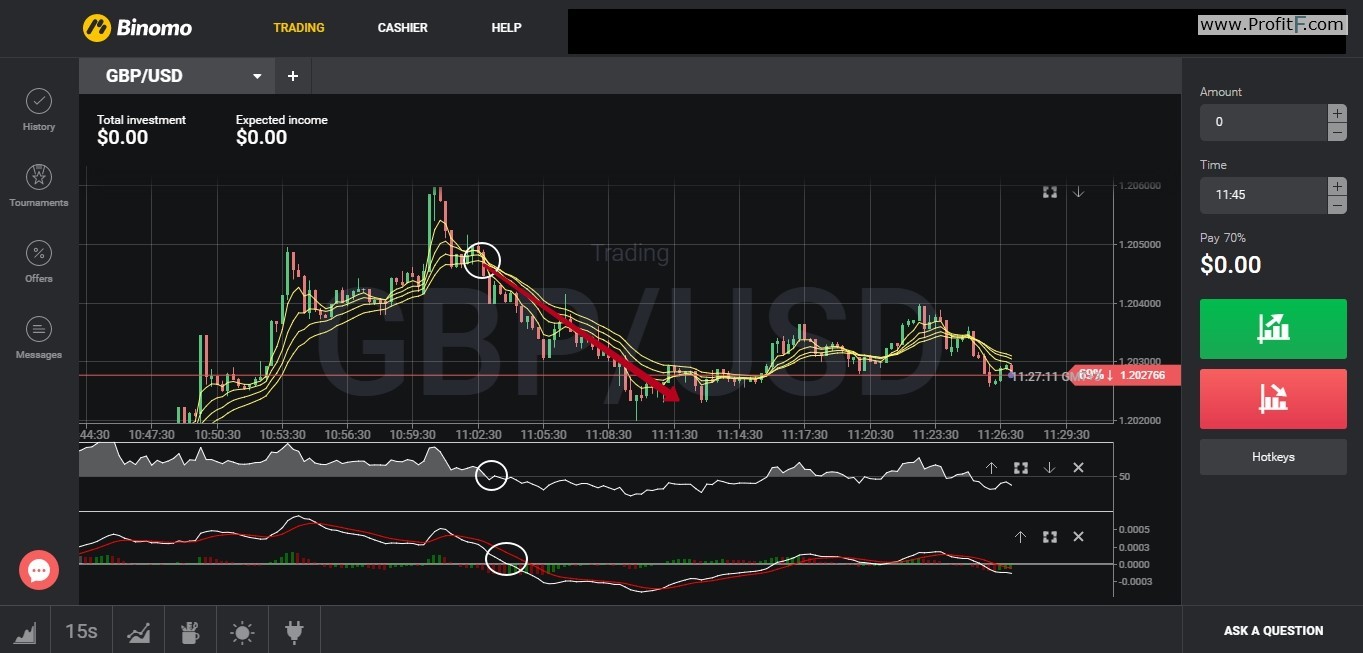Open the indicators line chart icon
1363x653 pixels.
[139, 631]
